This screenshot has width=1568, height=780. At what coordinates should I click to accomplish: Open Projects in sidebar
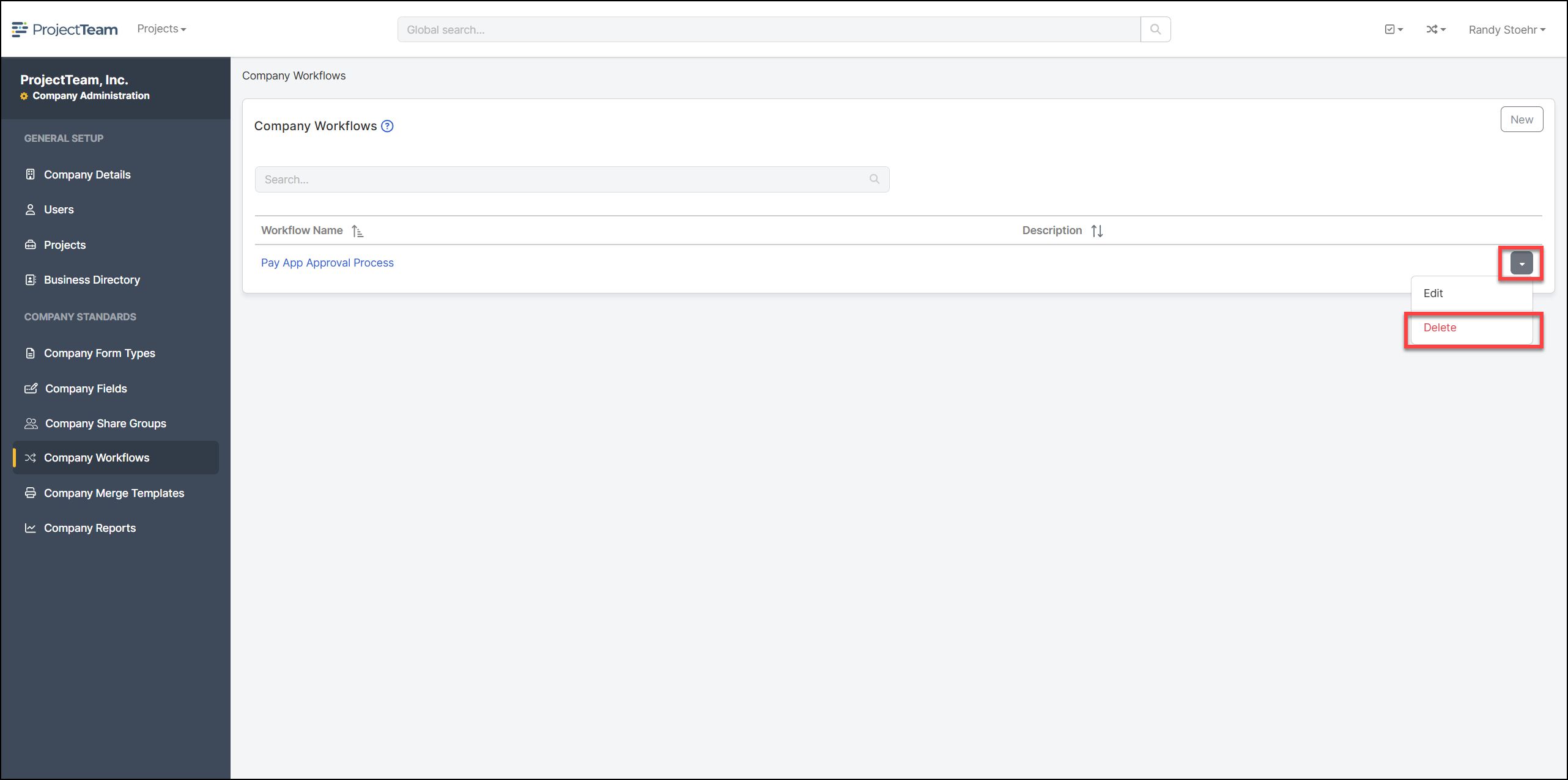click(x=65, y=245)
